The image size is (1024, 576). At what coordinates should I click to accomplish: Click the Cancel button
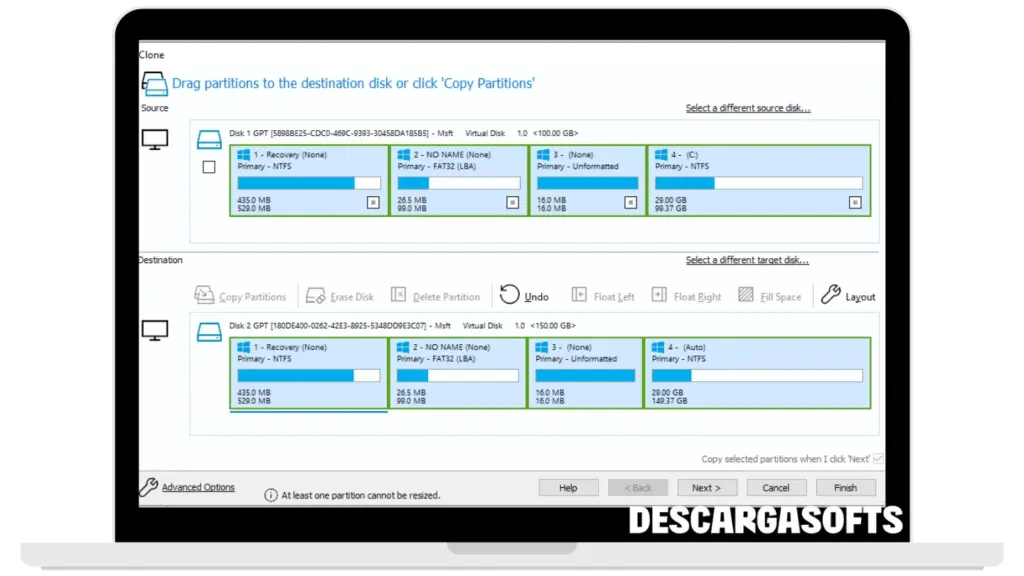click(776, 488)
